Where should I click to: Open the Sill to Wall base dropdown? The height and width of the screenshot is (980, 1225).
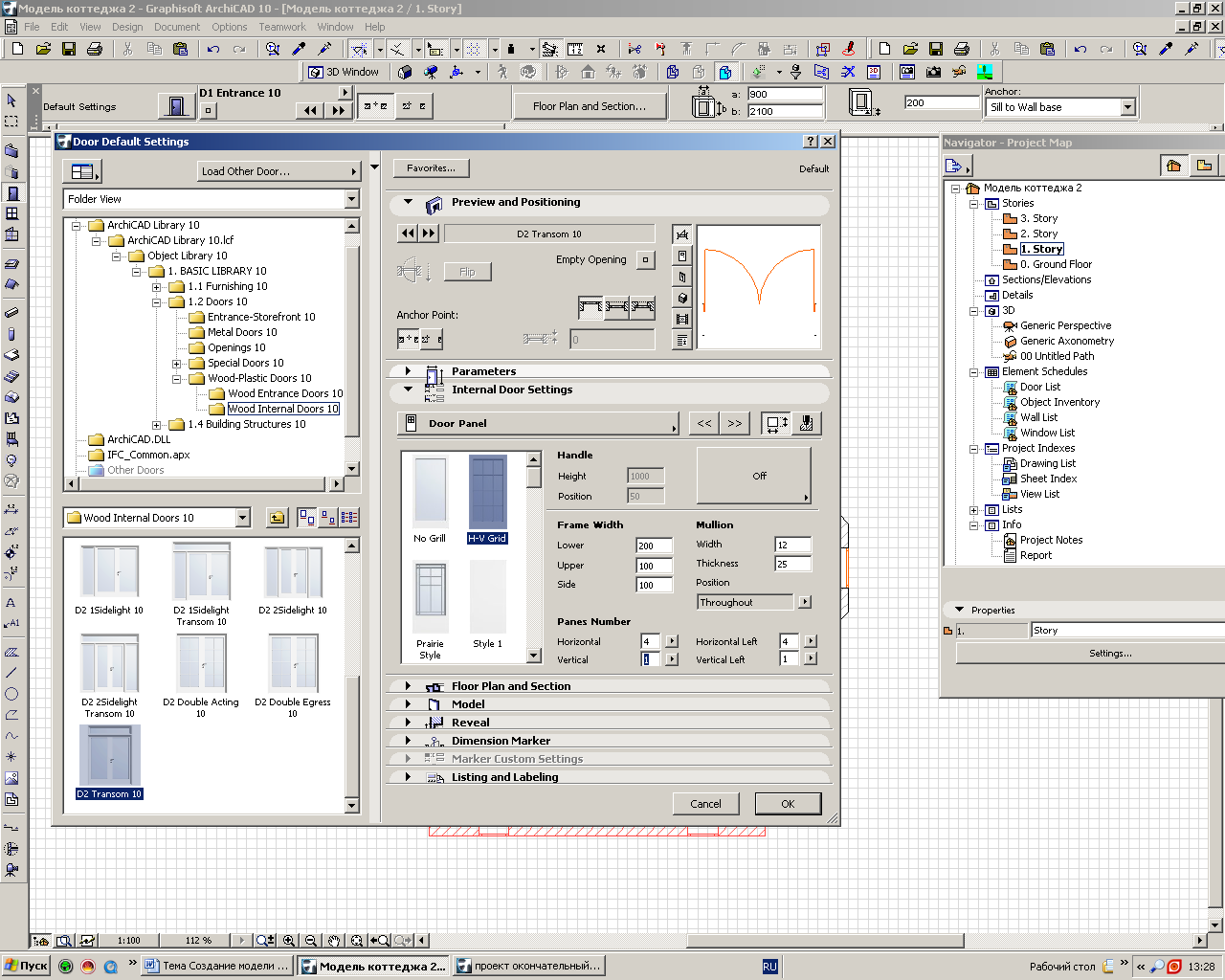click(x=1127, y=107)
